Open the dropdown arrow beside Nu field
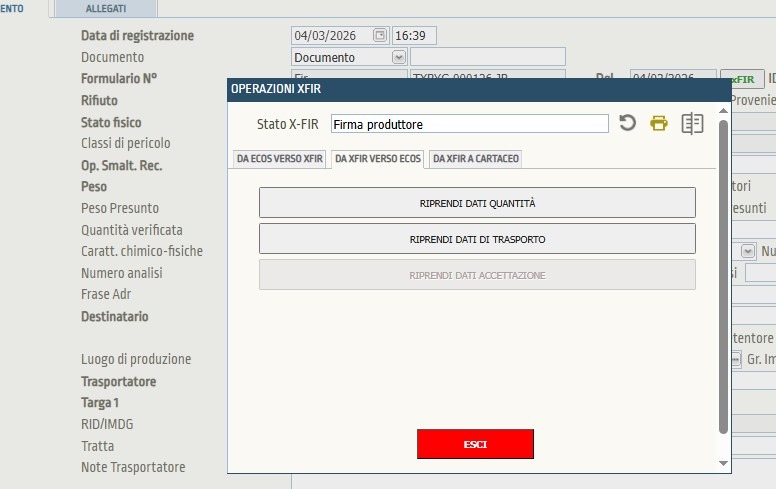 (x=747, y=251)
